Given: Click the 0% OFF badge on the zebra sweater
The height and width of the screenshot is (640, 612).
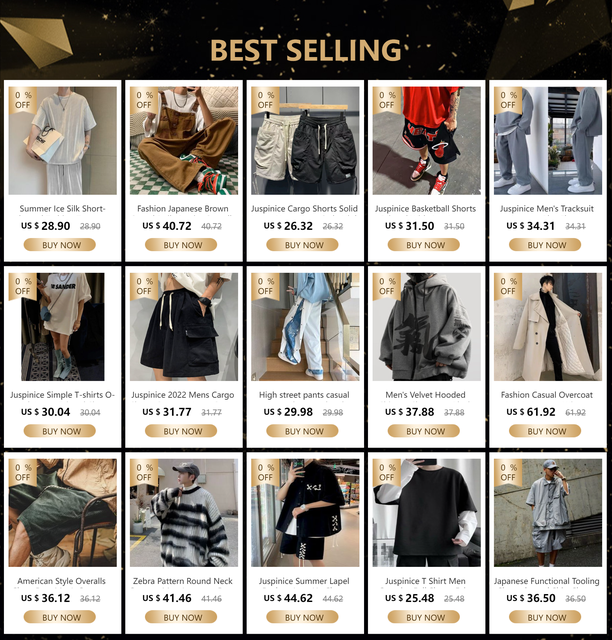Looking at the screenshot, I should click(144, 472).
